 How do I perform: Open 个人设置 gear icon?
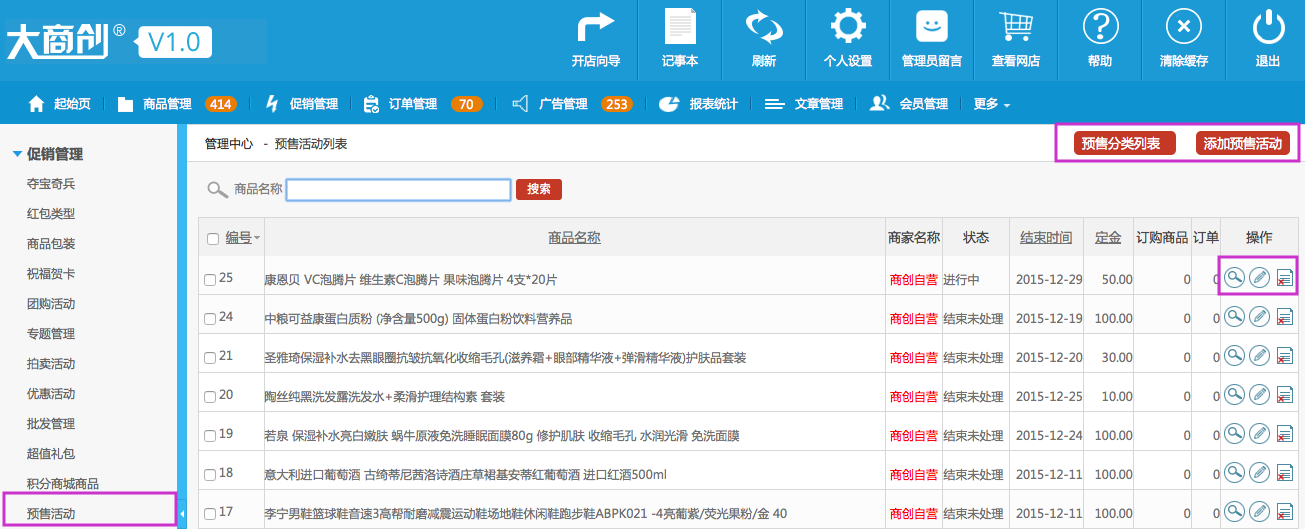(848, 26)
